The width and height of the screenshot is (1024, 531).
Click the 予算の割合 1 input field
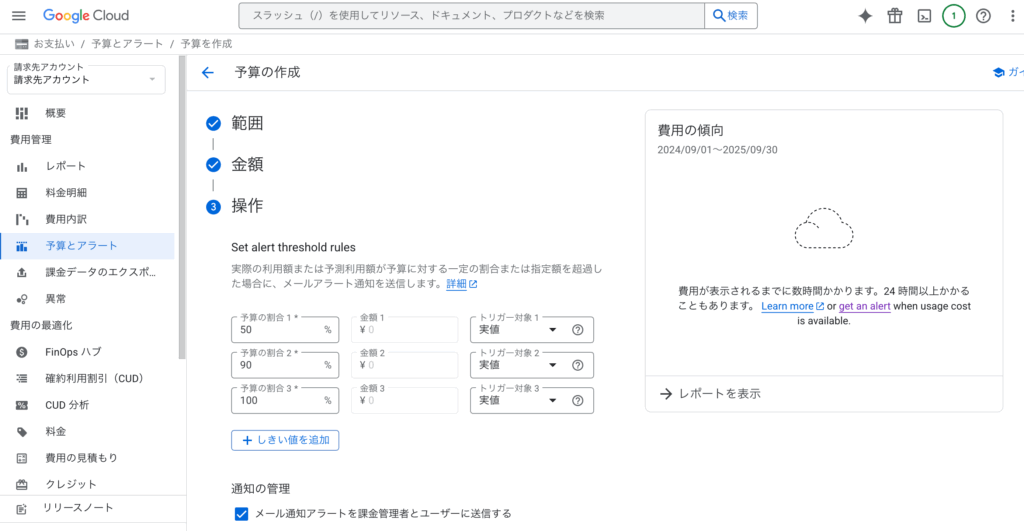coord(276,330)
